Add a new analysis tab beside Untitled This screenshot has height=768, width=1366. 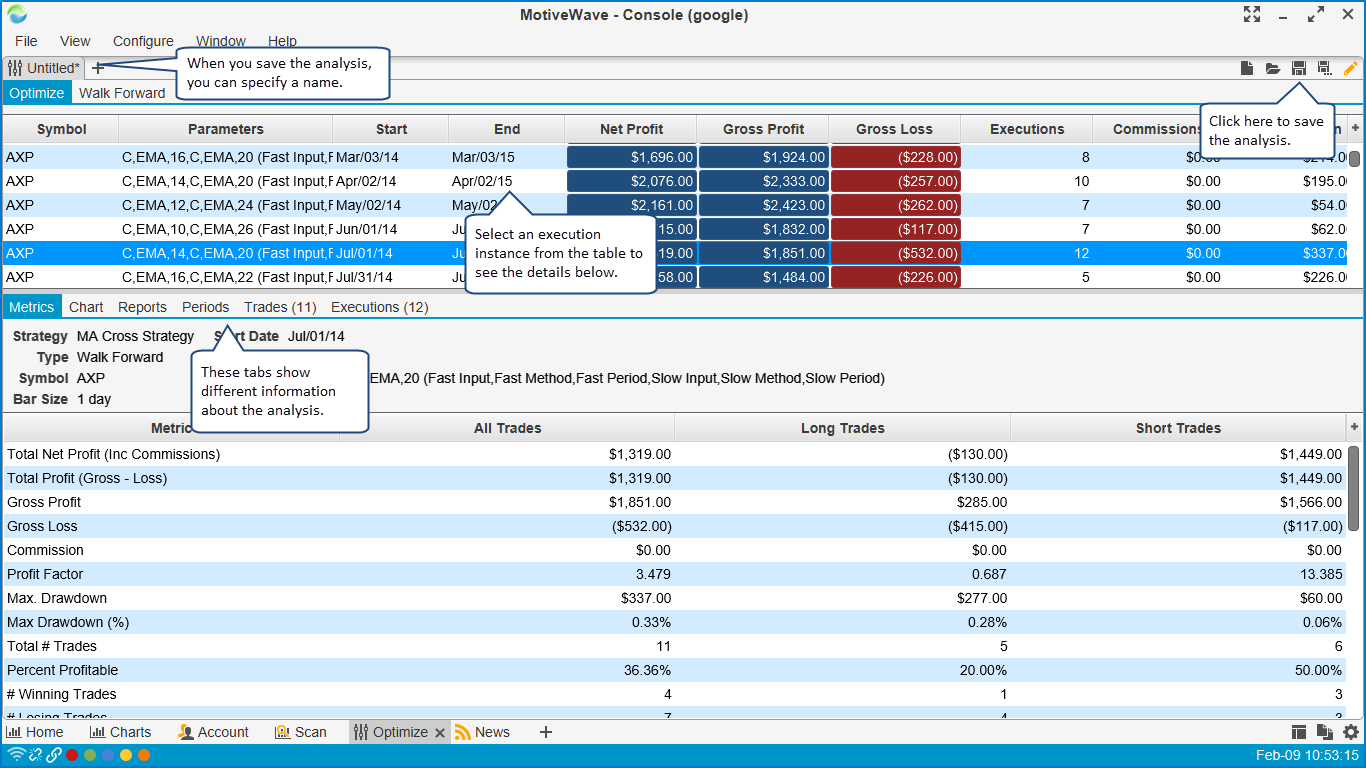[x=98, y=68]
